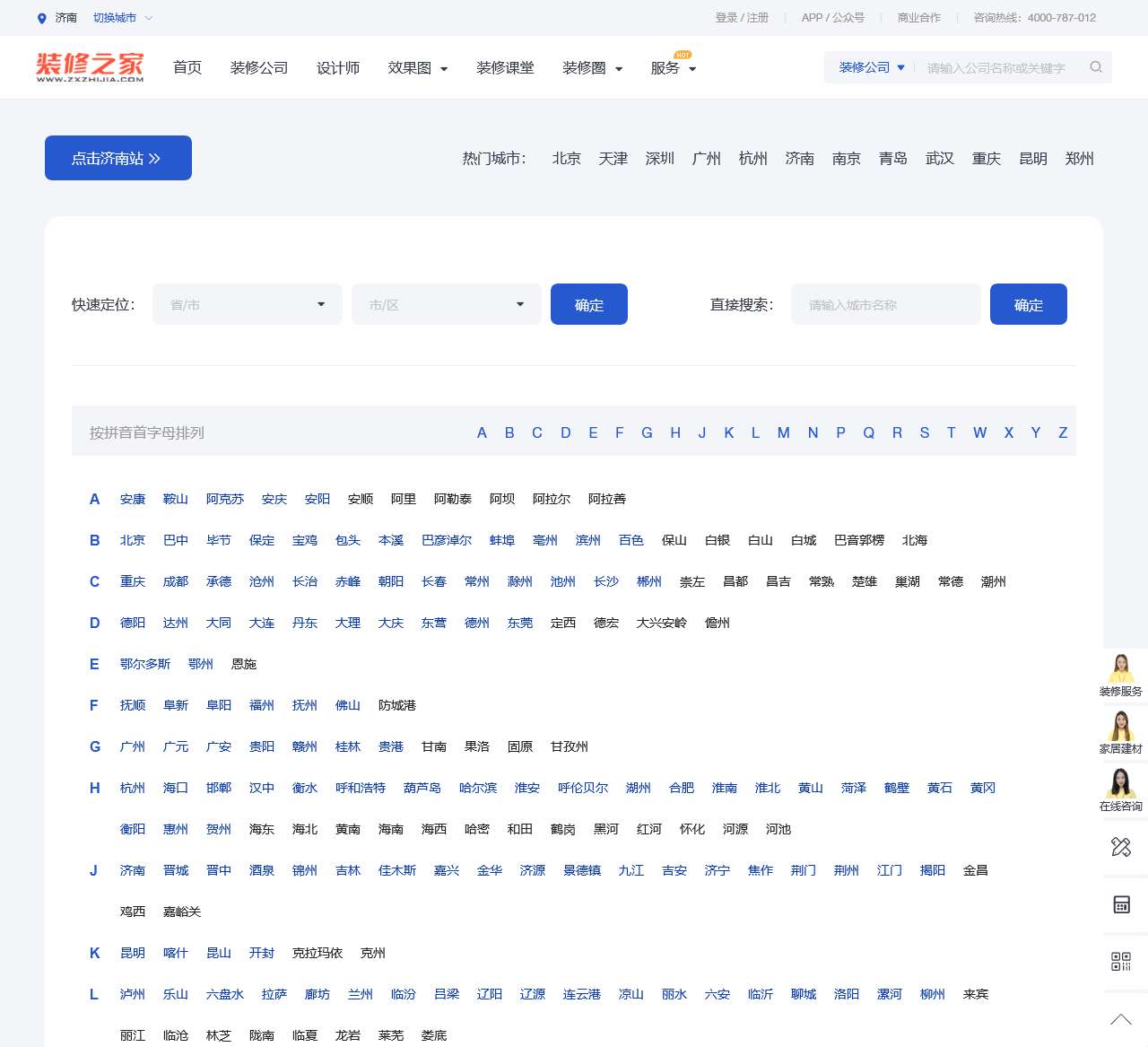Click the 装修之家 site logo
This screenshot has width=1148, height=1047.
[x=90, y=67]
